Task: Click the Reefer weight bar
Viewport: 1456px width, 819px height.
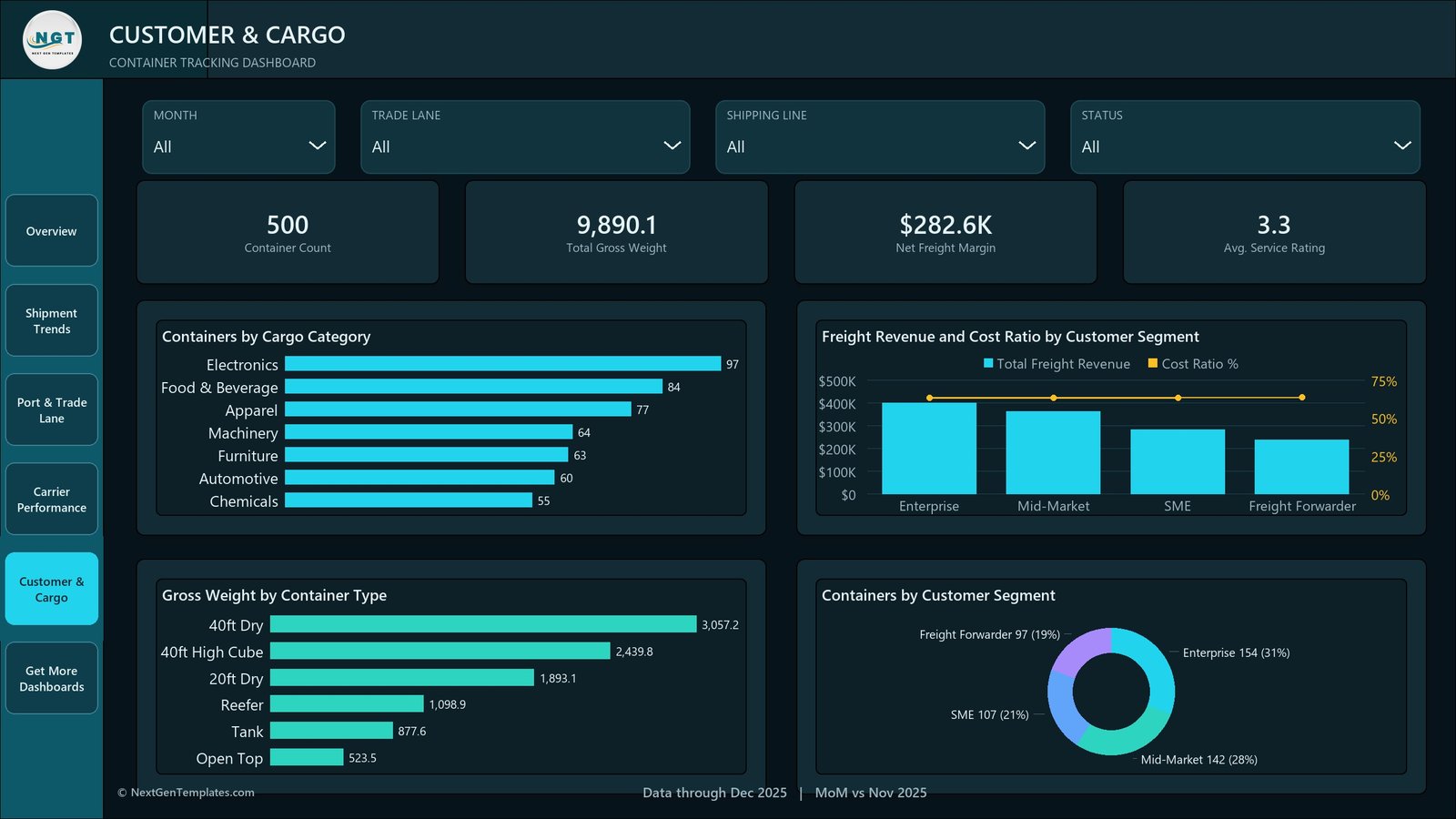Action: click(x=347, y=704)
